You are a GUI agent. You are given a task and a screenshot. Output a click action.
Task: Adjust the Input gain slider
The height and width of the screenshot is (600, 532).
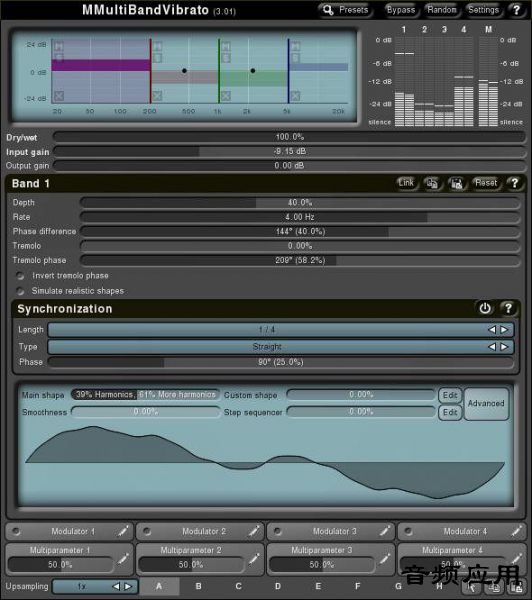click(289, 151)
